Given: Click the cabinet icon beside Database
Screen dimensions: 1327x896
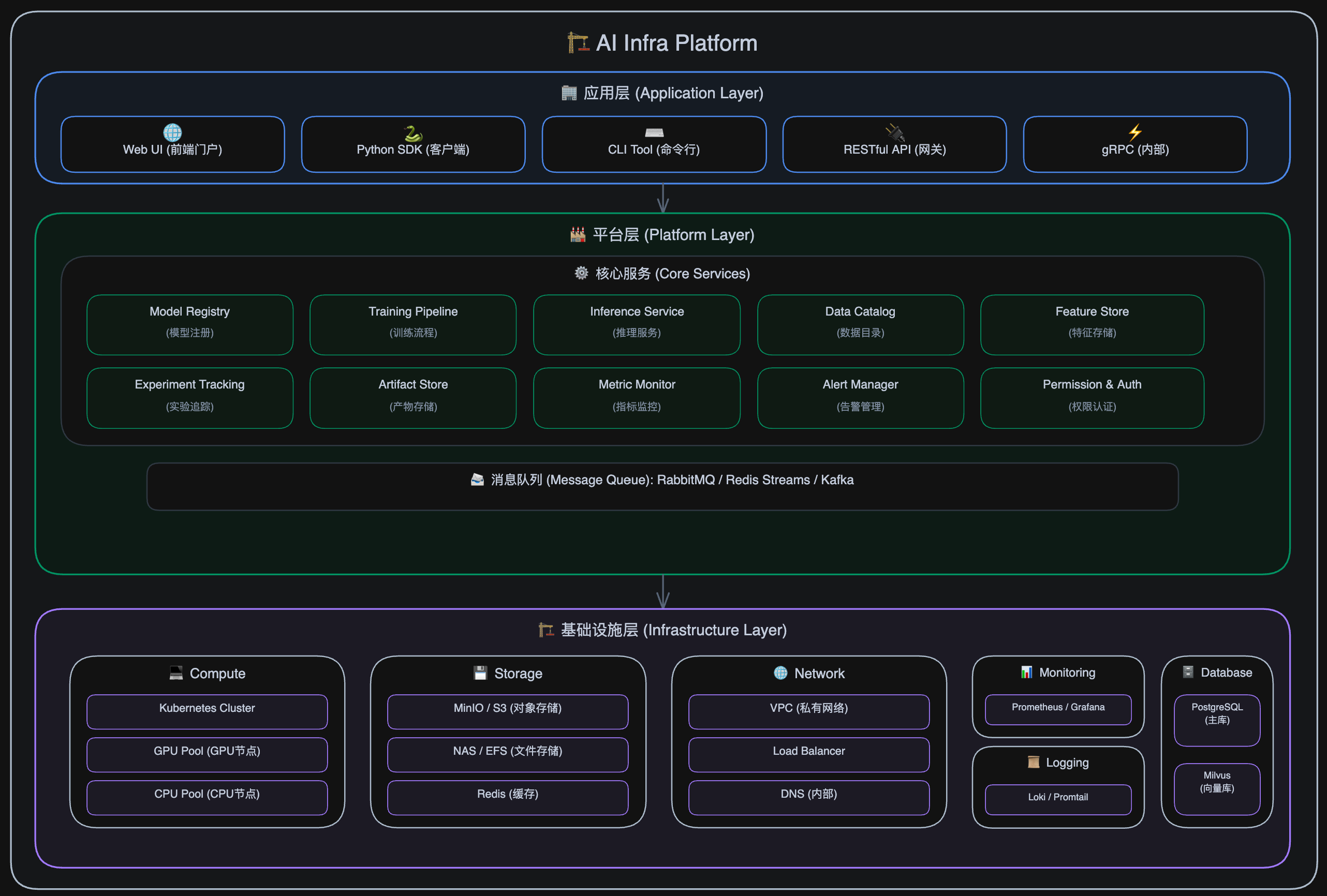Looking at the screenshot, I should [1188, 671].
